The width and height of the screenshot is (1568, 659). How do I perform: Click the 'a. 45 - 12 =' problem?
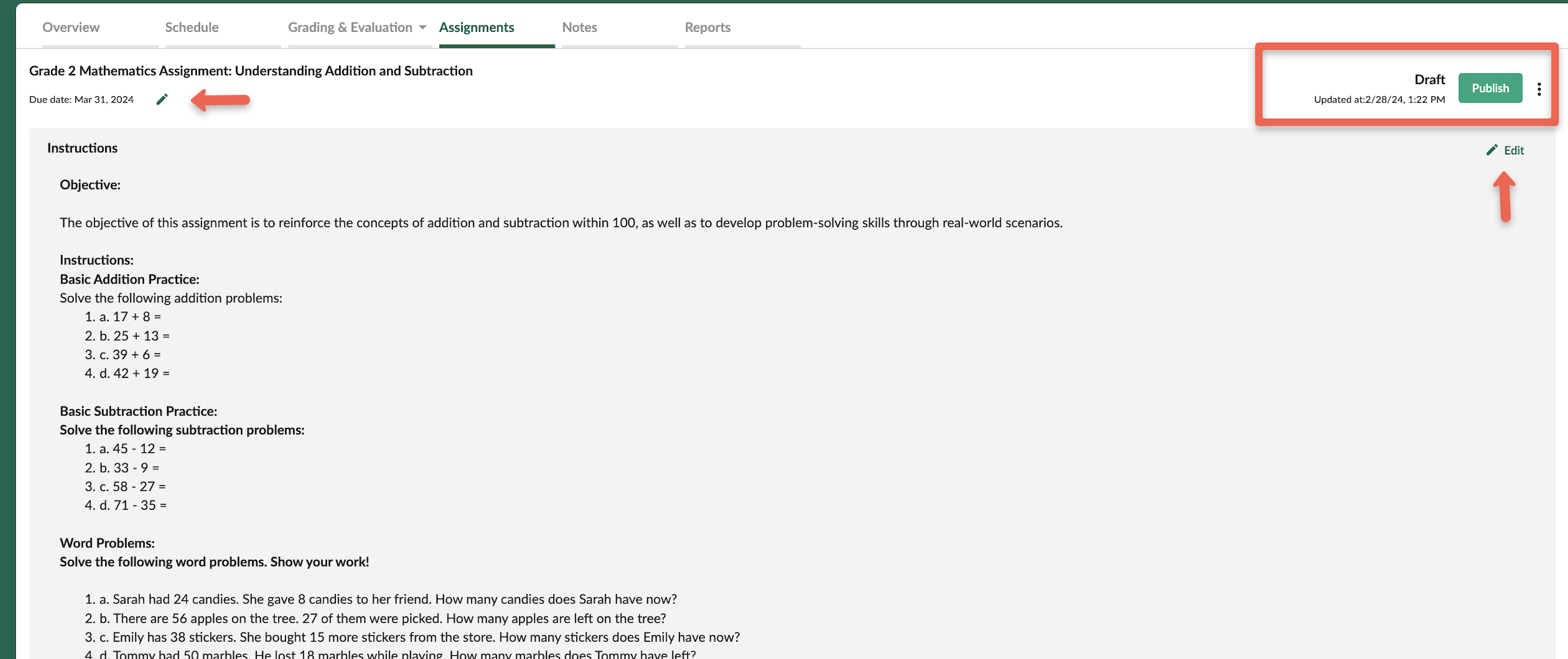point(133,449)
